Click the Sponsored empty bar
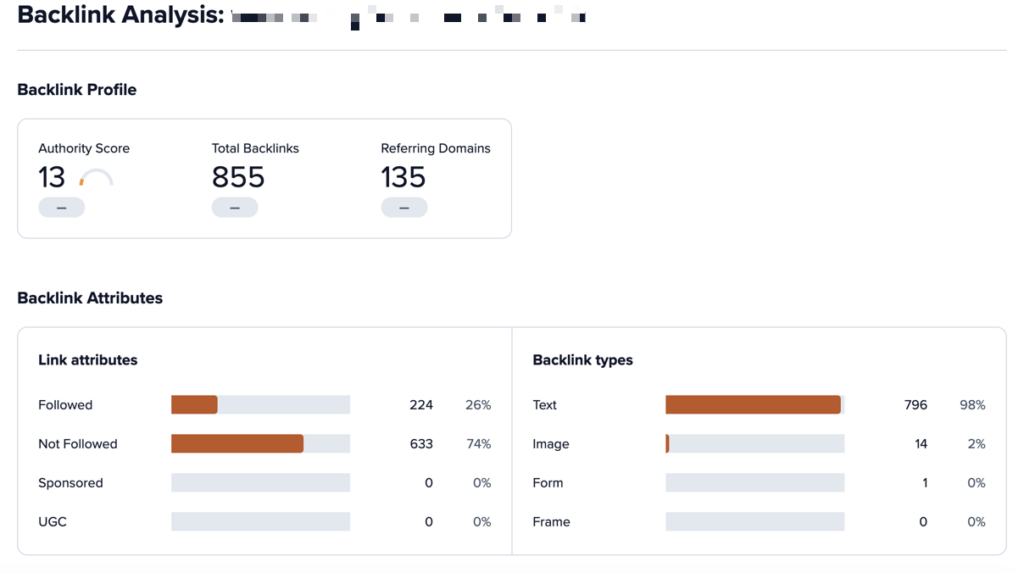This screenshot has width=1024, height=573. click(x=260, y=483)
